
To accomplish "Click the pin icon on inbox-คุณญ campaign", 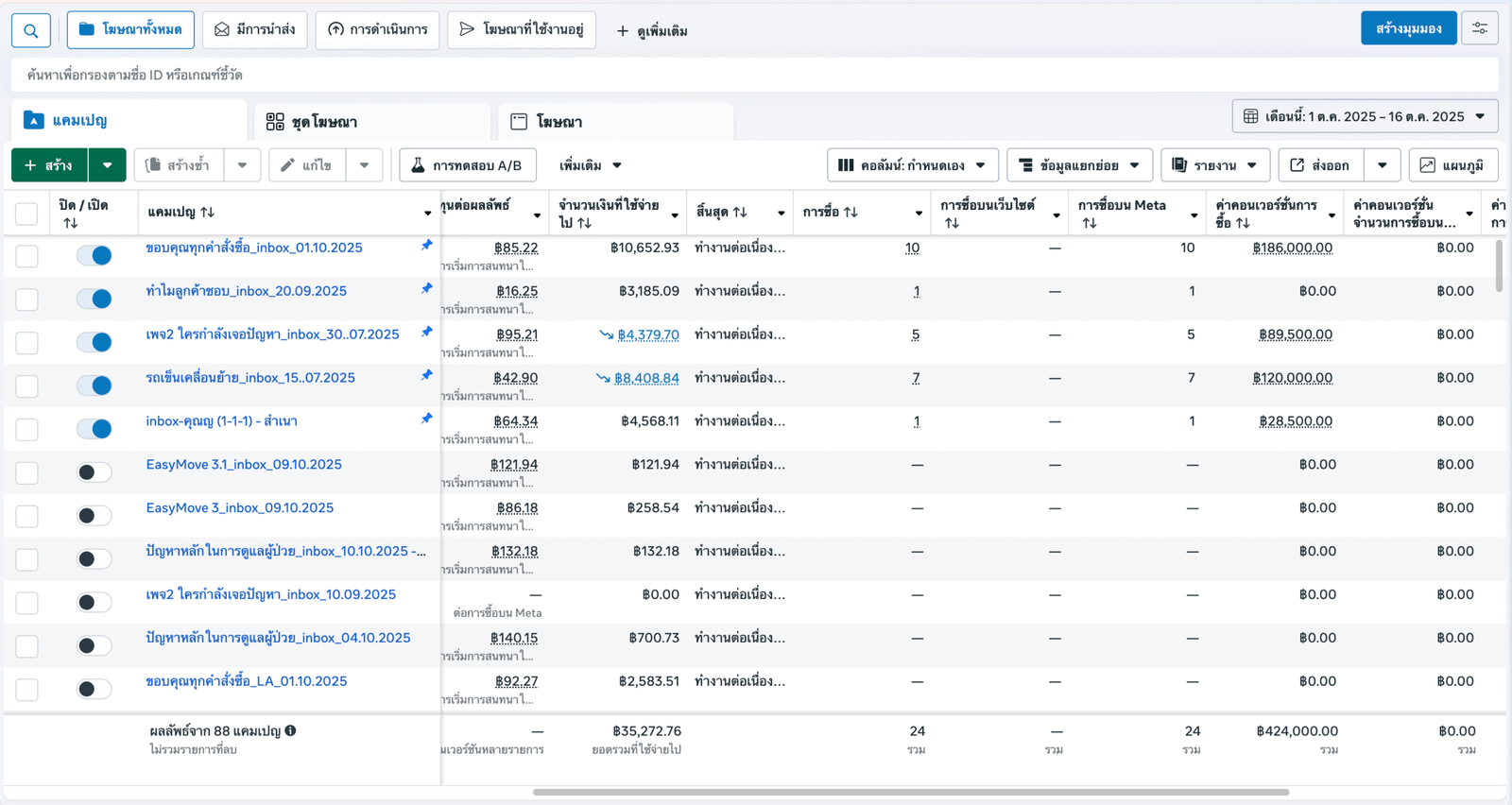I will tap(426, 419).
